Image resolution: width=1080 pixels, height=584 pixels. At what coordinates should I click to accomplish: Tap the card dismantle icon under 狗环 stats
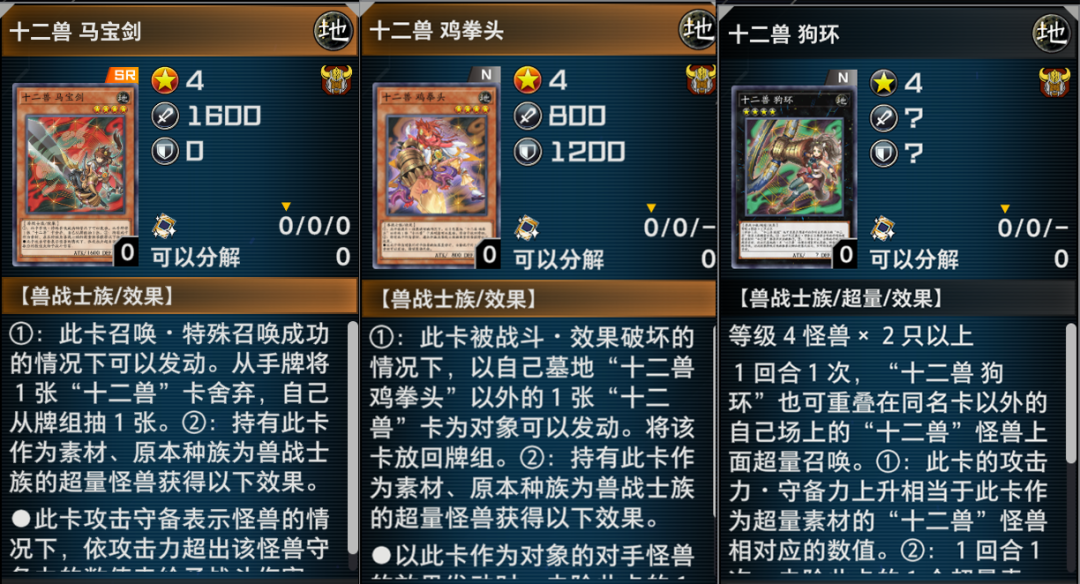tap(882, 228)
